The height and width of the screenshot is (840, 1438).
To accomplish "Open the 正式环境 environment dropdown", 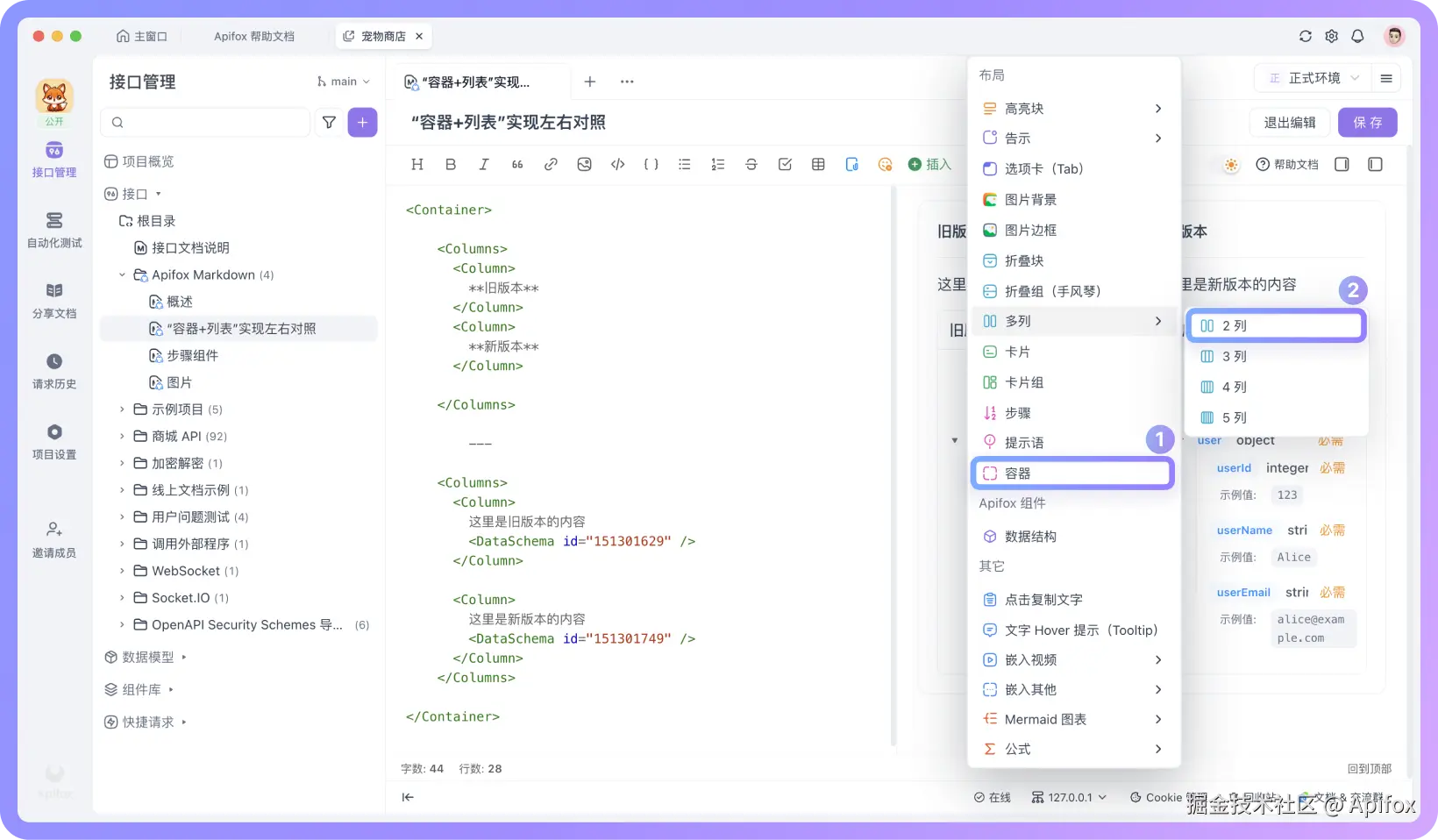I will 1313,78.
